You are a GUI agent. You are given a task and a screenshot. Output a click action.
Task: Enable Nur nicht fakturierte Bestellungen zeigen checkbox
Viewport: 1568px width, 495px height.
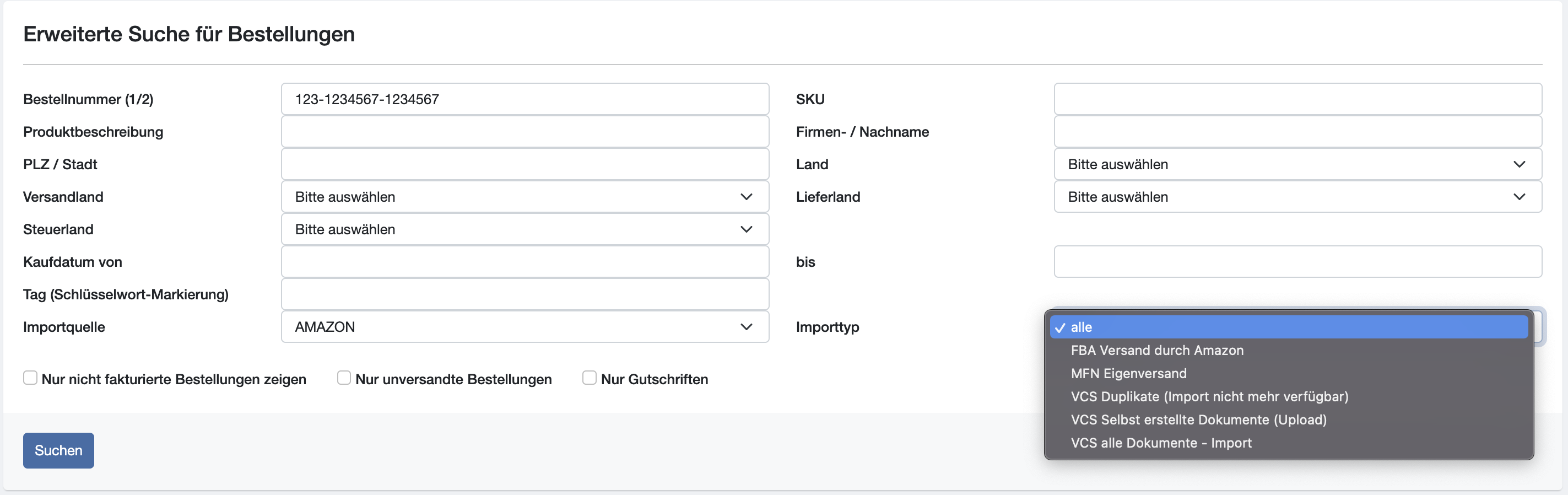click(x=30, y=378)
